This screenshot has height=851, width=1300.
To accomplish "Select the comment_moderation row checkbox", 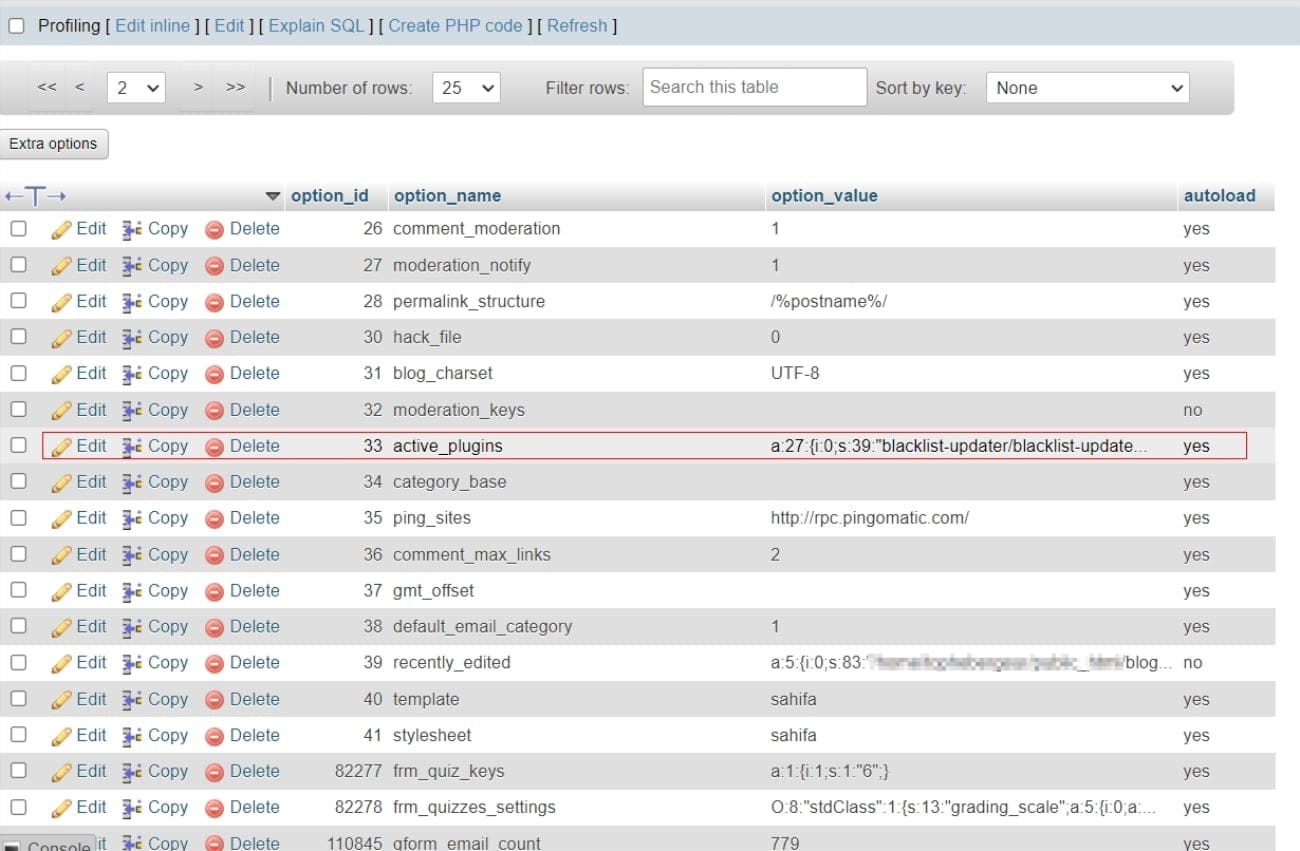I will point(18,229).
